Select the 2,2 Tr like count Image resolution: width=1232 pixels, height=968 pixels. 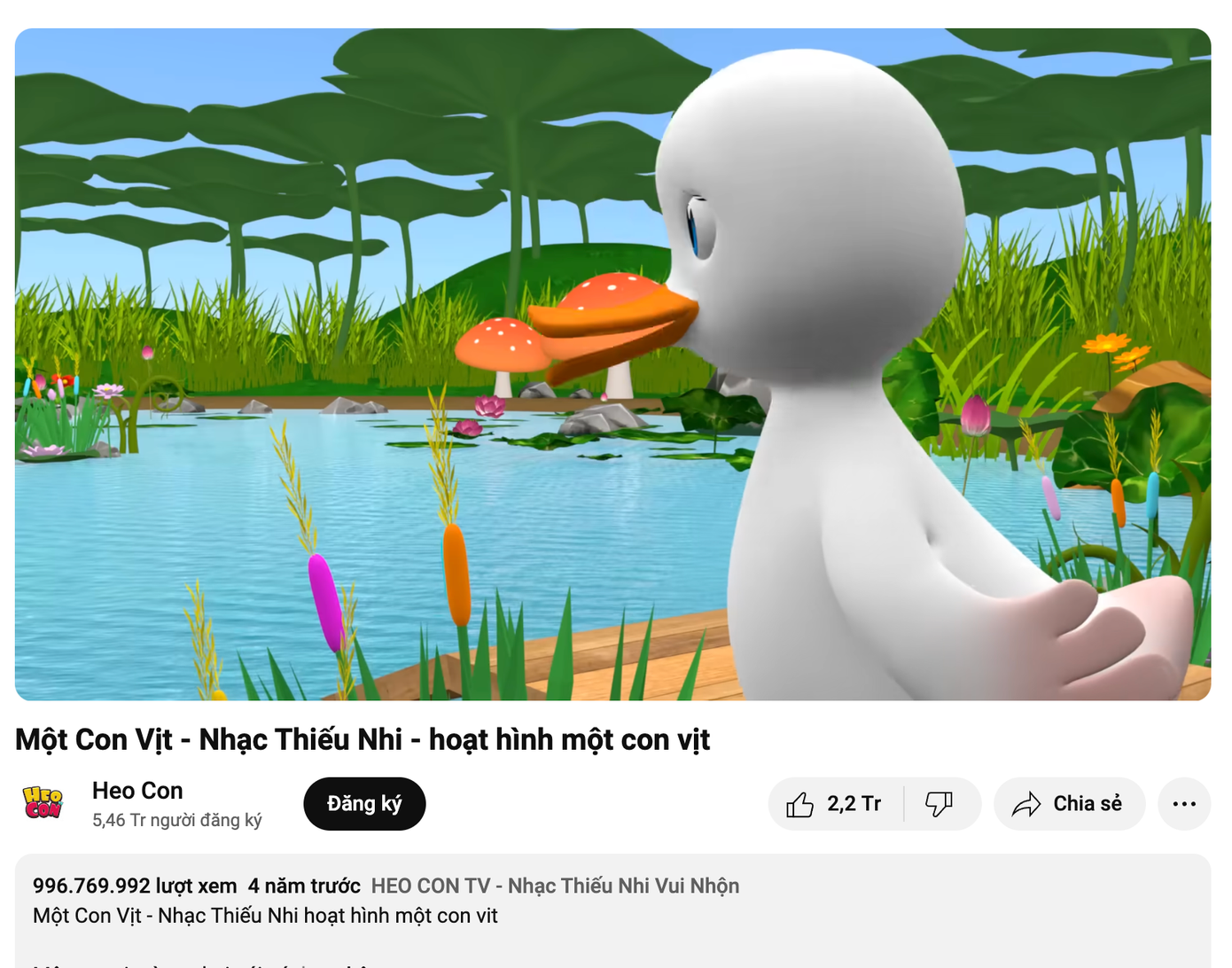click(x=854, y=804)
